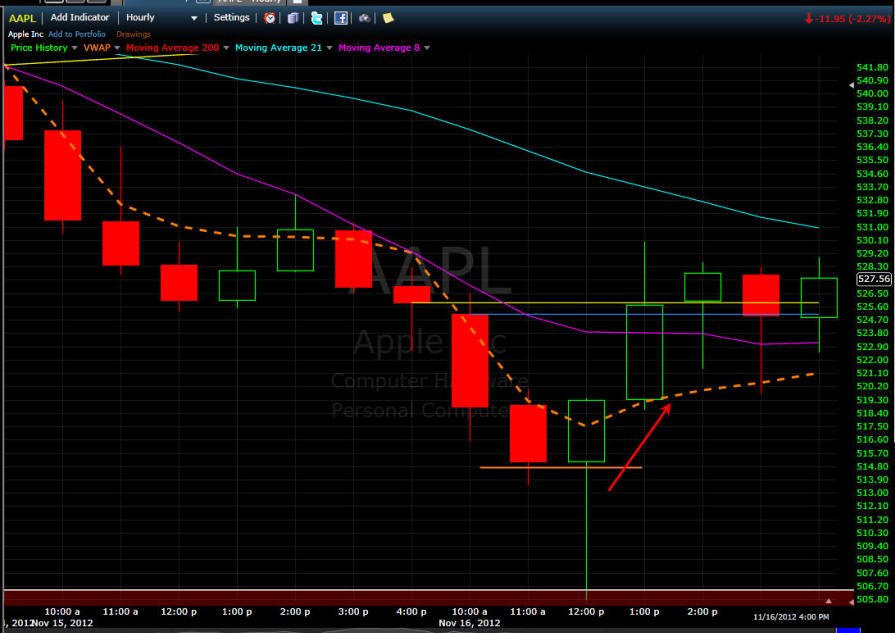Click the small triangle marker near 540.90 on price axis
The height and width of the screenshot is (633, 895).
pyautogui.click(x=851, y=84)
